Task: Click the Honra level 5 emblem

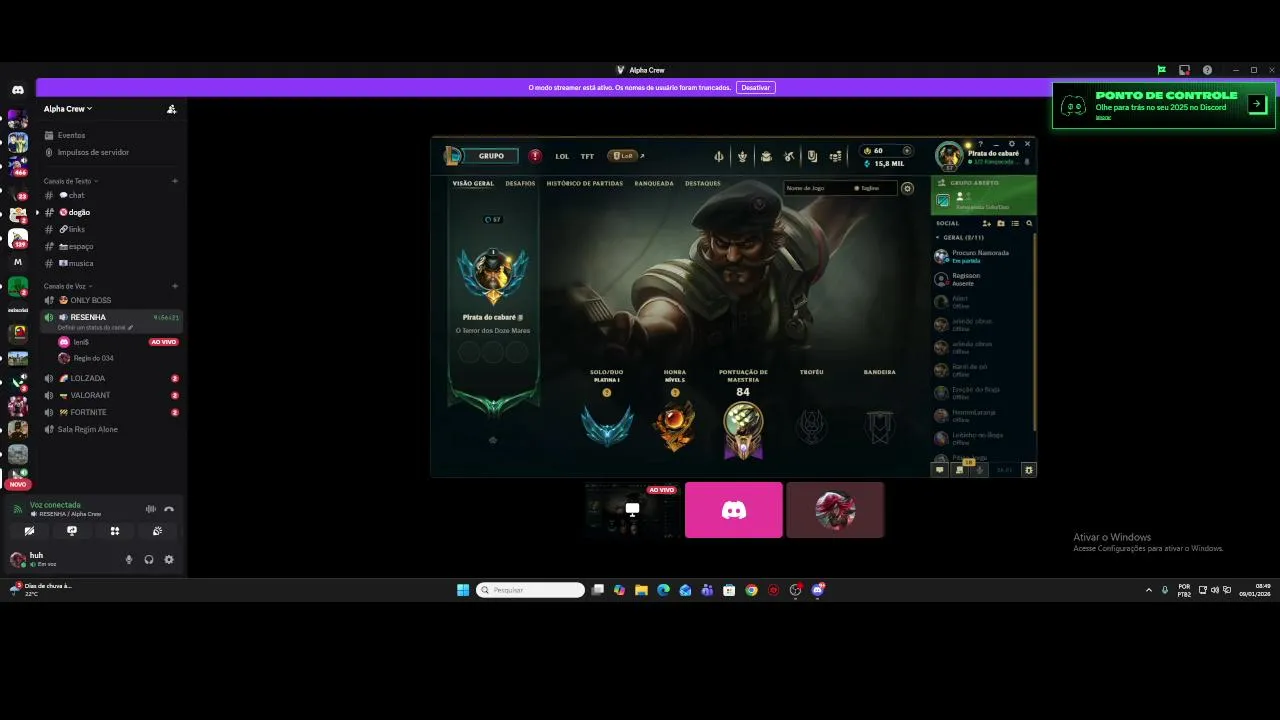Action: tap(675, 426)
